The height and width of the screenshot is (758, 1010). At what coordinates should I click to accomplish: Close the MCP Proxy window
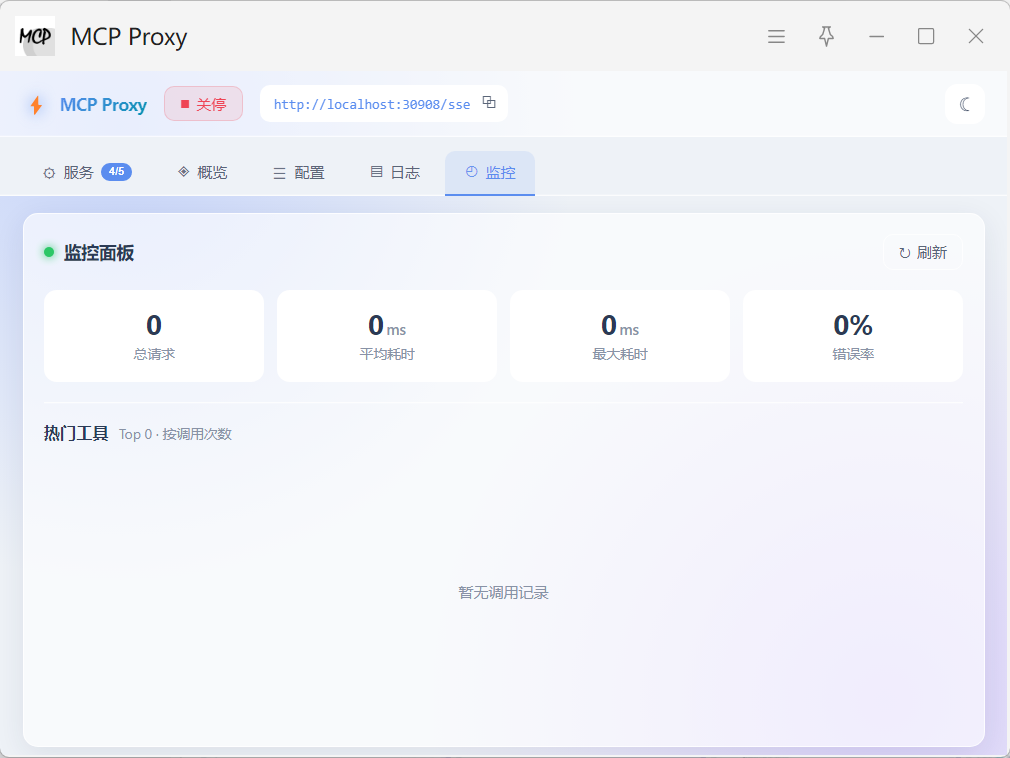click(x=976, y=37)
